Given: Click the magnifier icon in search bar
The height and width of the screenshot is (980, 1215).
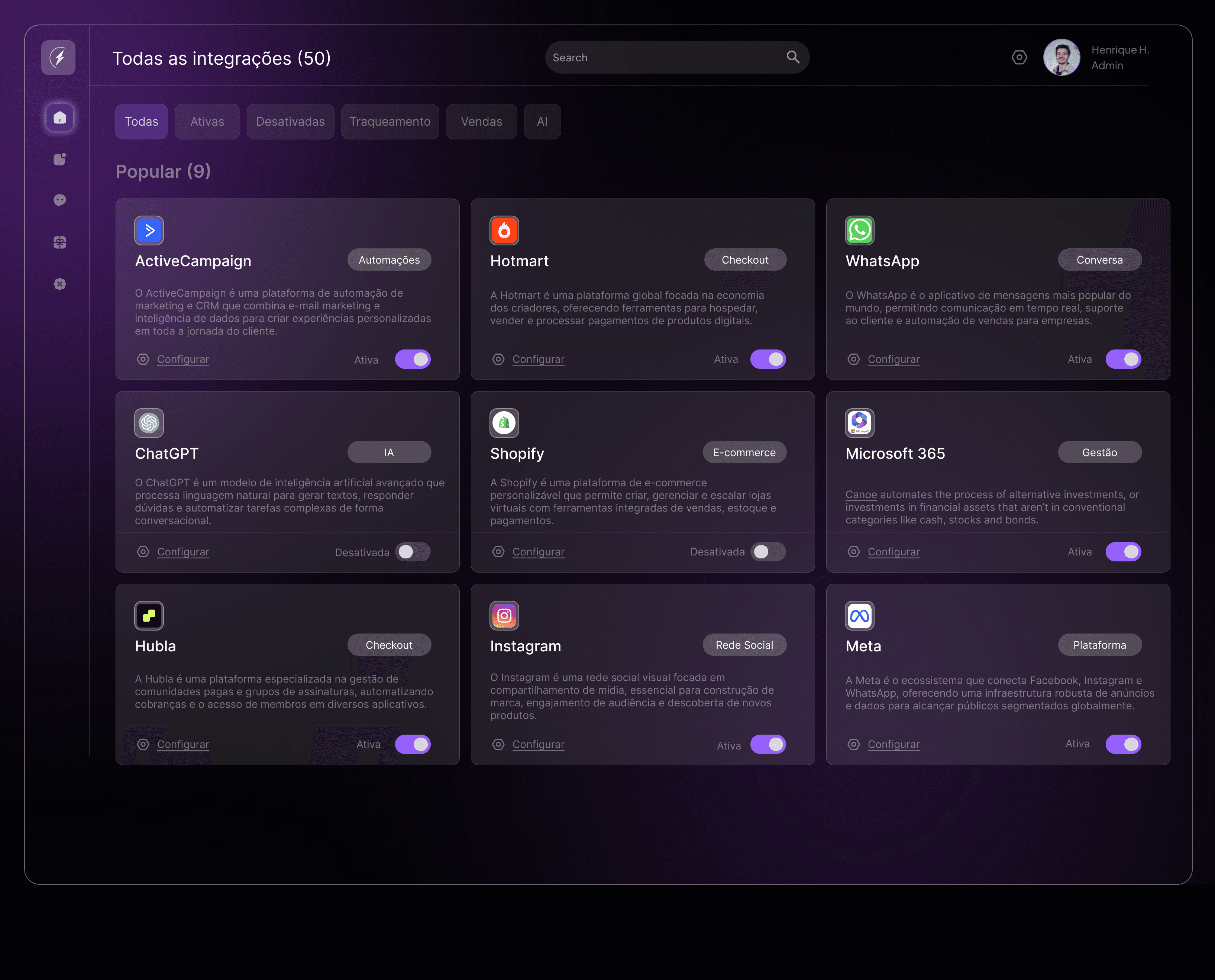Looking at the screenshot, I should (793, 57).
